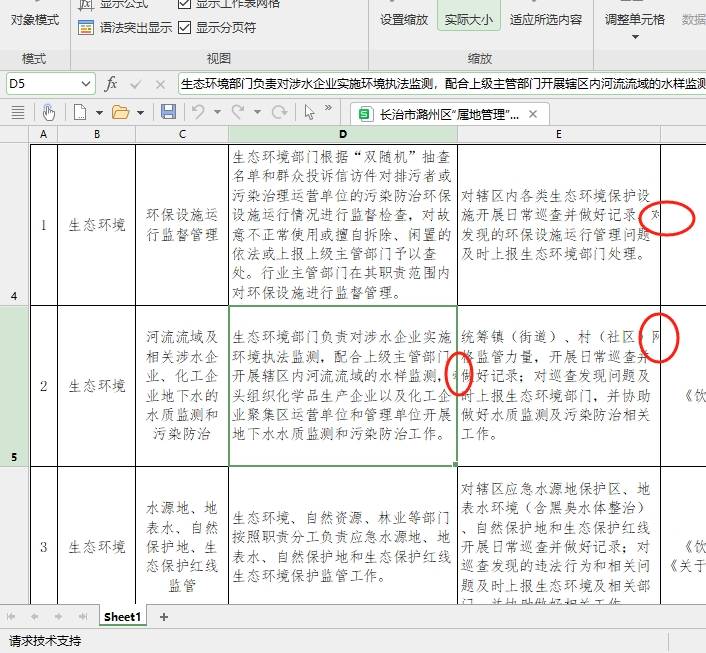Click the Save floppy disk icon

[168, 112]
